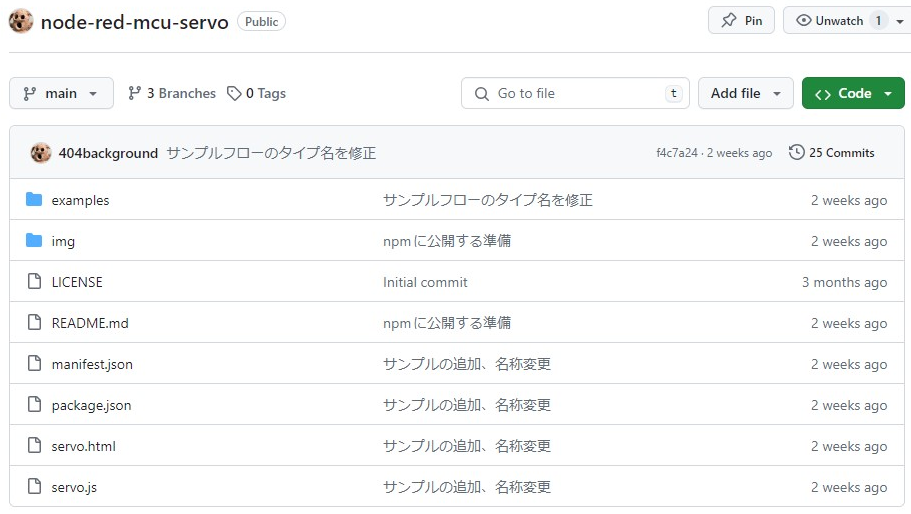Click the package.json file icon
Viewport: 911px width, 514px height.
35,404
